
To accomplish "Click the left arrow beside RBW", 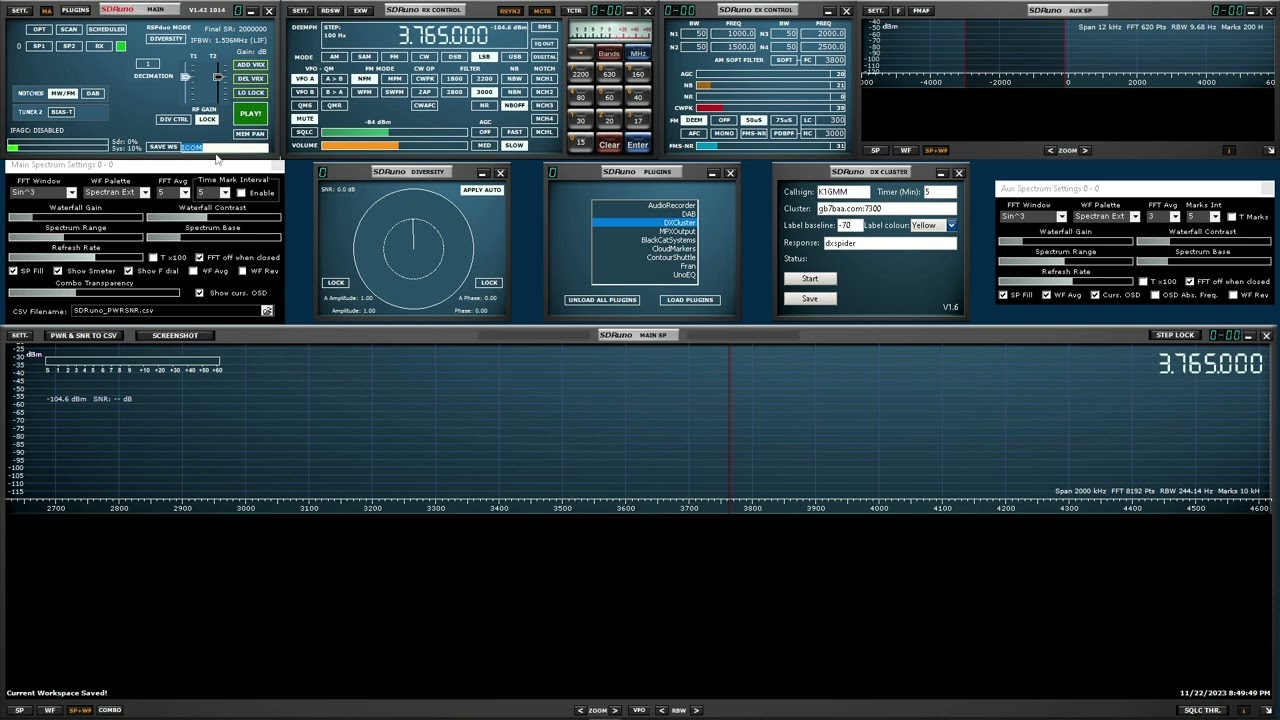I will [661, 710].
